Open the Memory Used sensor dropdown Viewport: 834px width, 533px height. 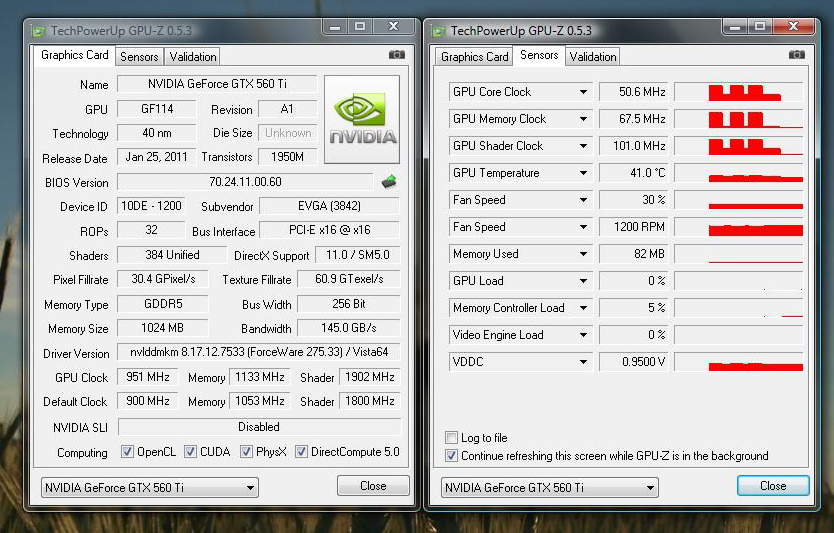[583, 254]
